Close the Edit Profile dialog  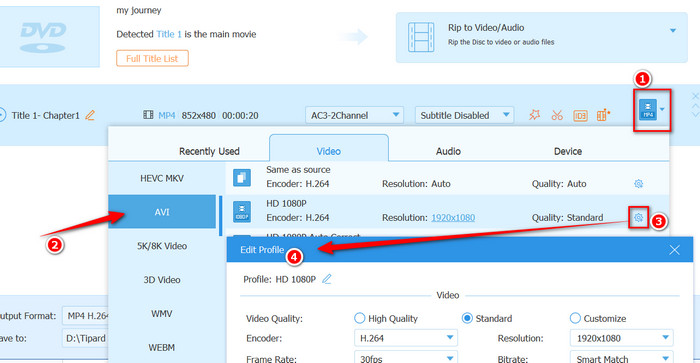[x=674, y=250]
